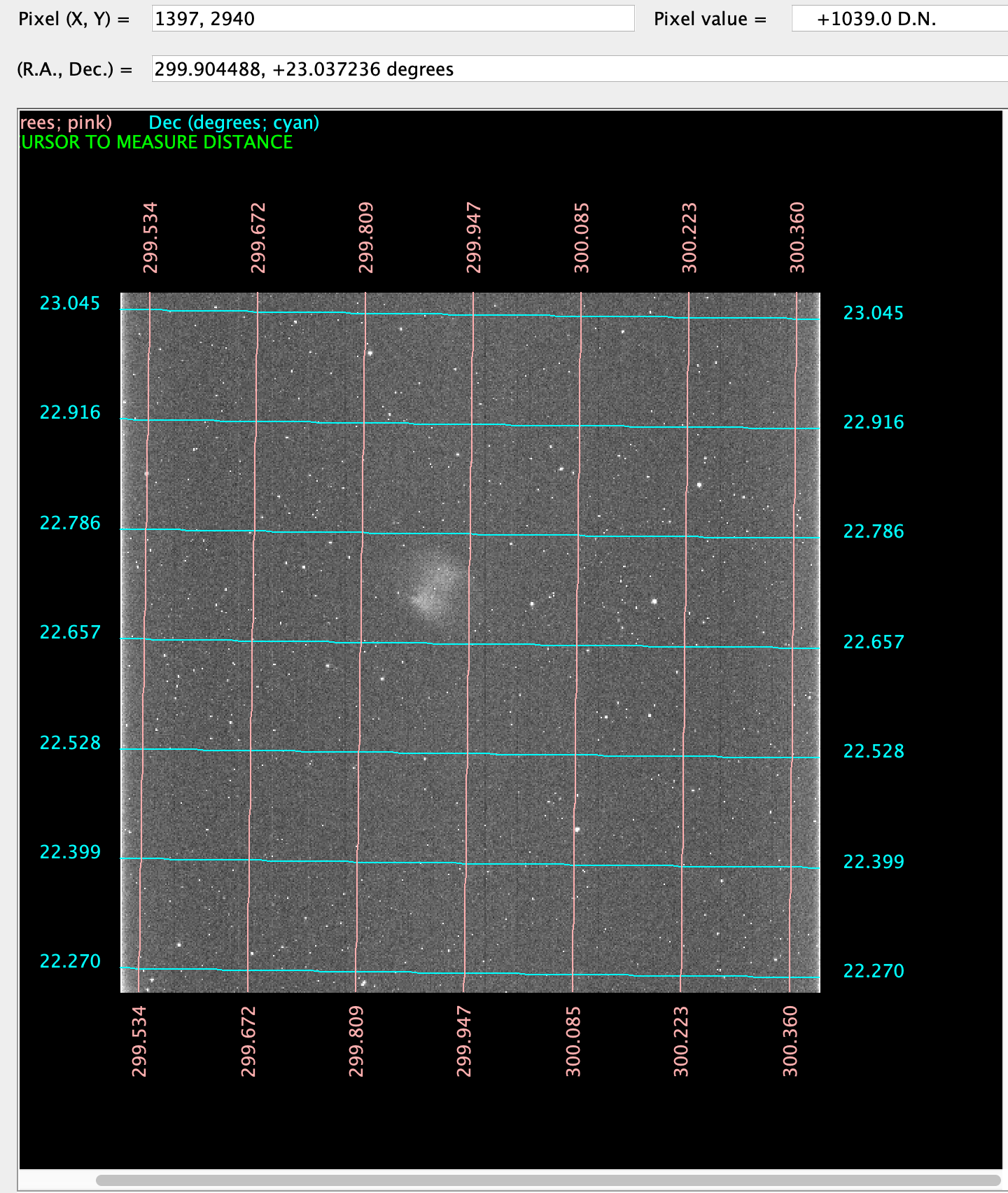Click the top RA label 299.534
This screenshot has height=1193, width=1008.
tap(150, 237)
